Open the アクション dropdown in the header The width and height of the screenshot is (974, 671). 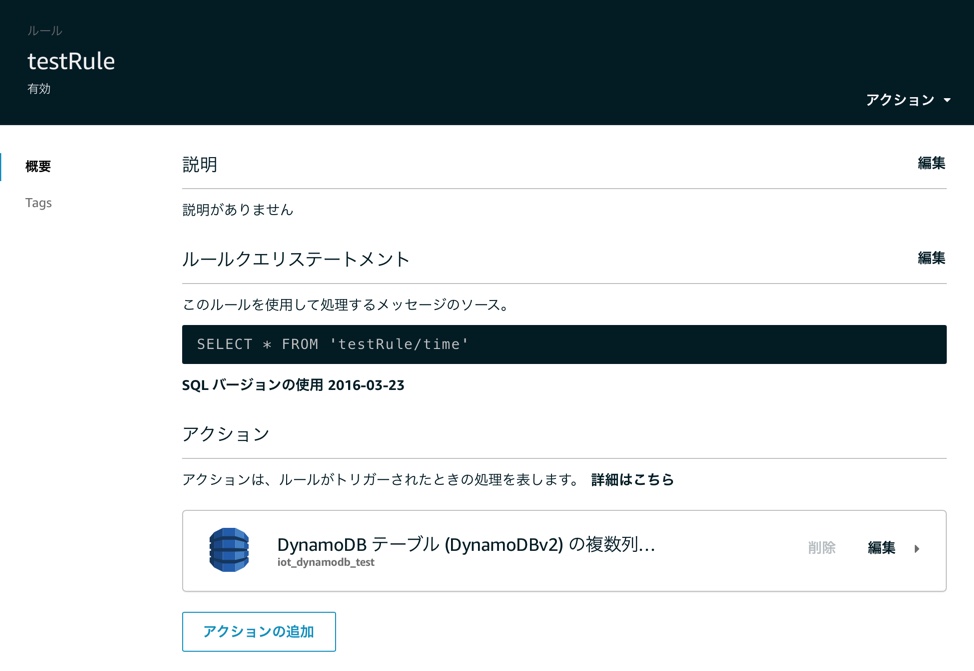tap(900, 100)
